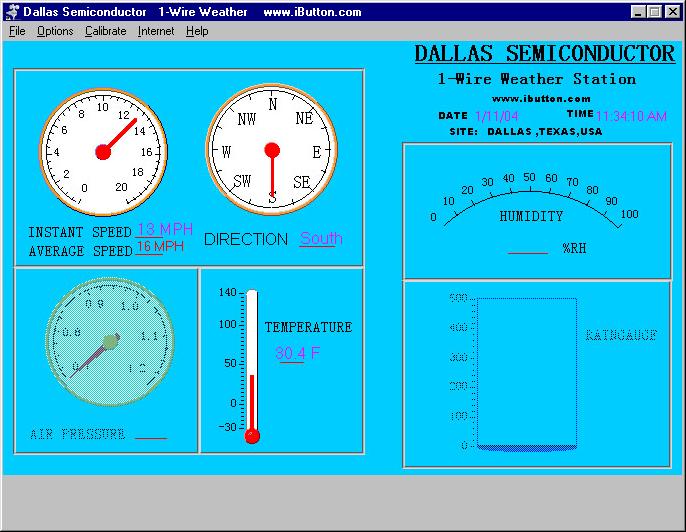Click the www.ibutton.com link text
686x532 pixels.
pyautogui.click(x=541, y=99)
